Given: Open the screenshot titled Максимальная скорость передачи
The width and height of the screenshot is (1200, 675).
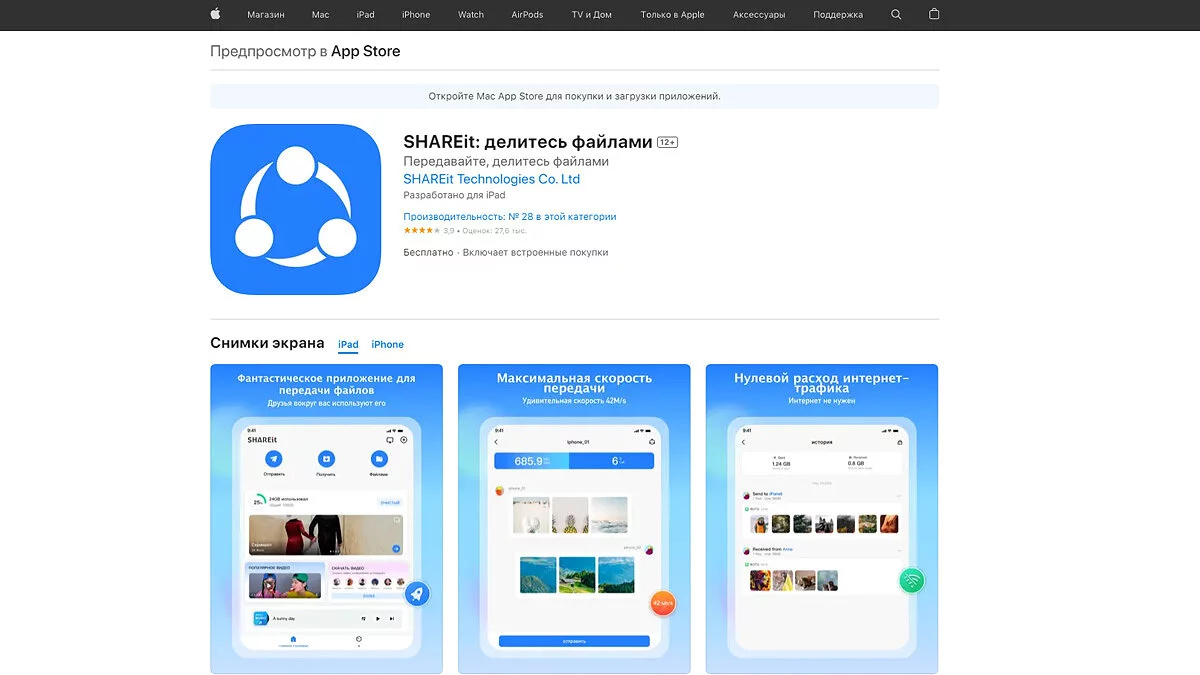Looking at the screenshot, I should (574, 518).
